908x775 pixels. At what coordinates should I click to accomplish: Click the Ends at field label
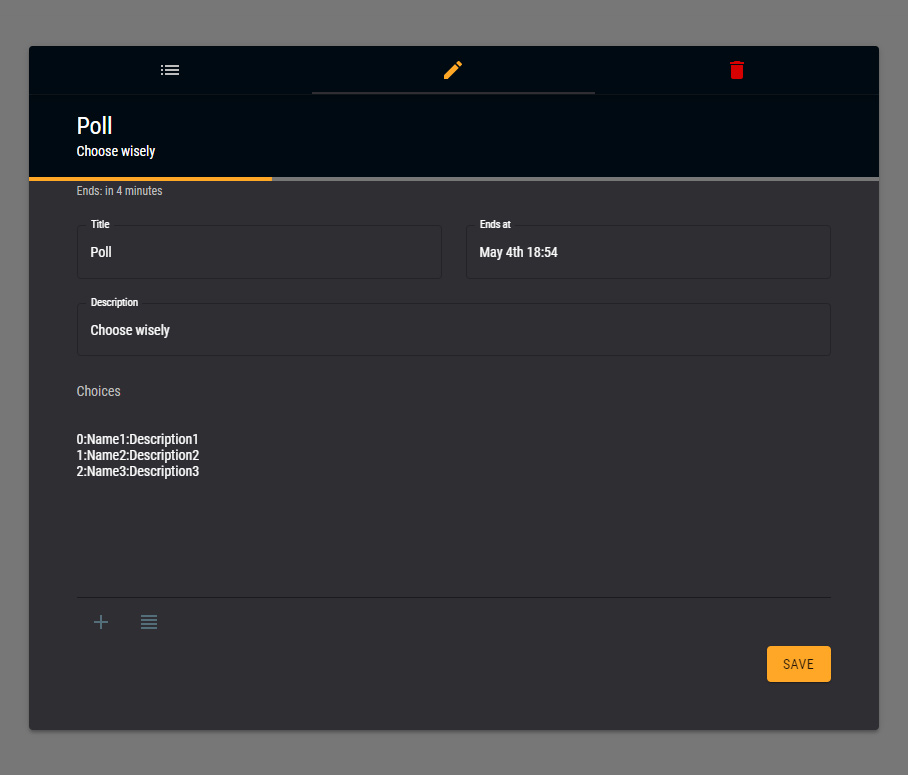tap(495, 225)
